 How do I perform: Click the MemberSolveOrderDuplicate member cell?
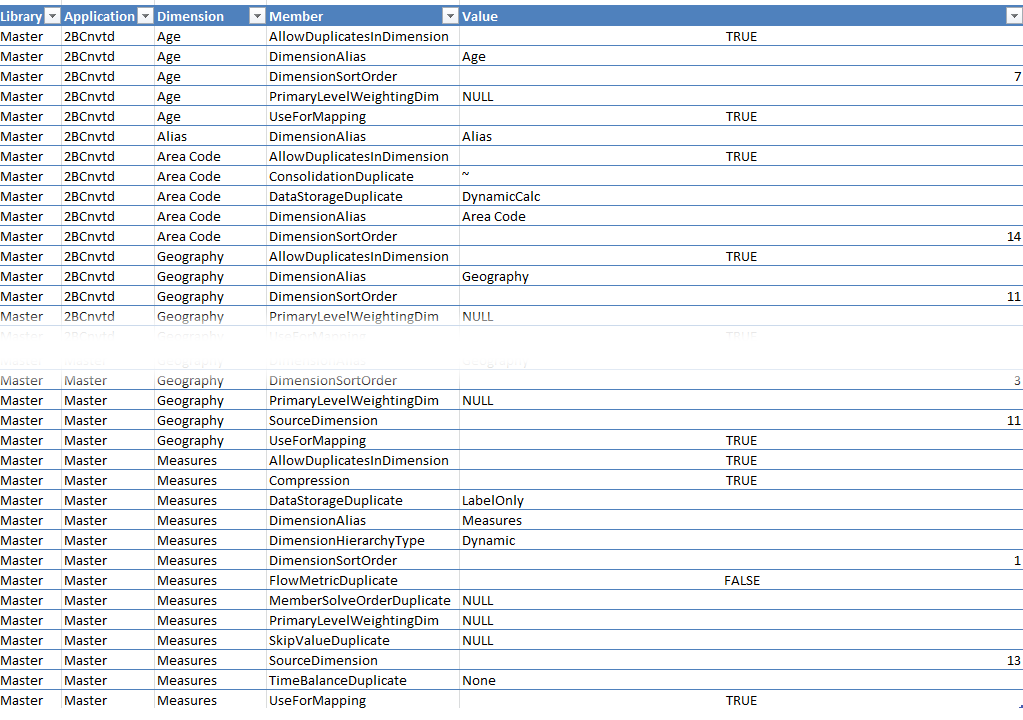pos(363,601)
